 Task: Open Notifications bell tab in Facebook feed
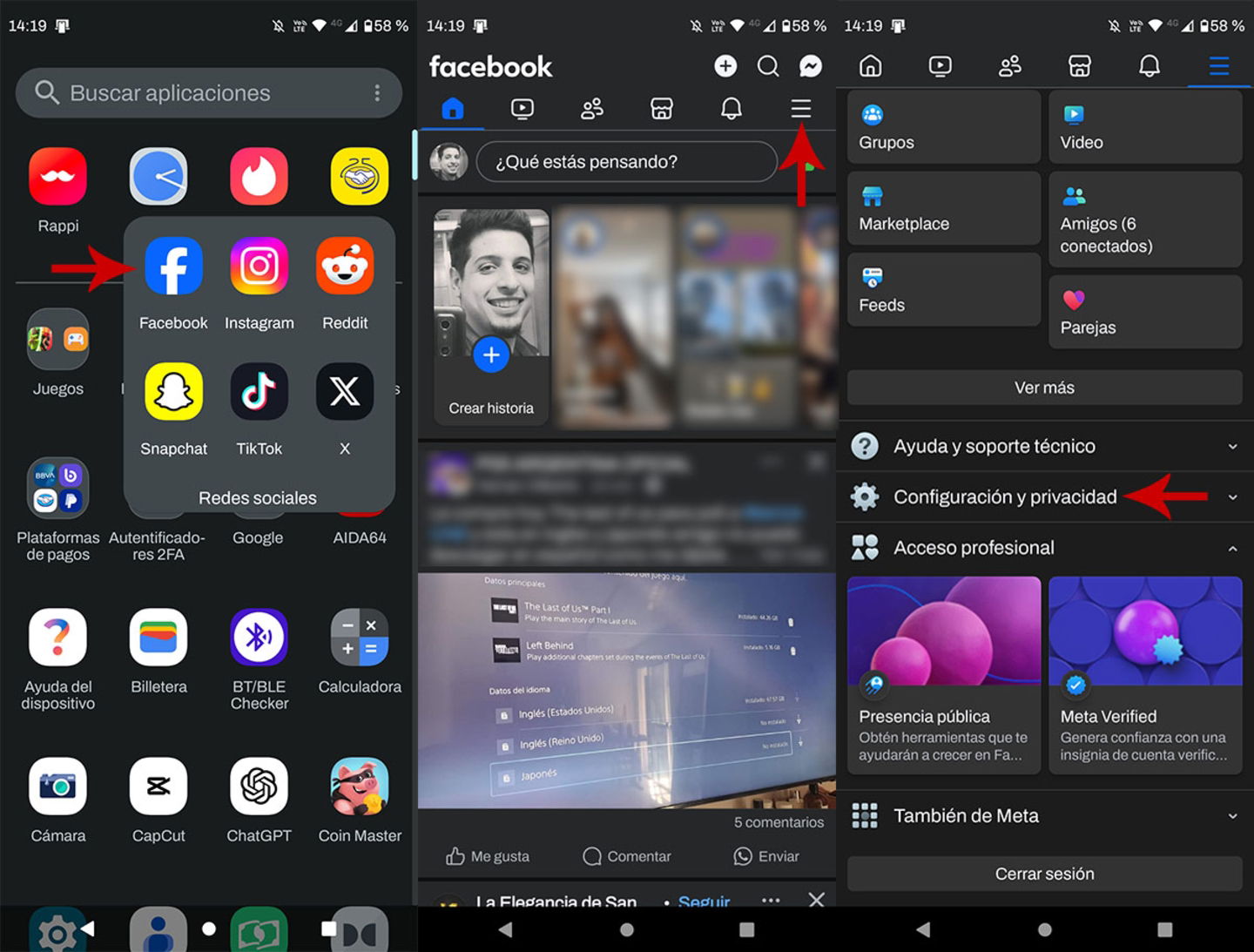point(731,109)
